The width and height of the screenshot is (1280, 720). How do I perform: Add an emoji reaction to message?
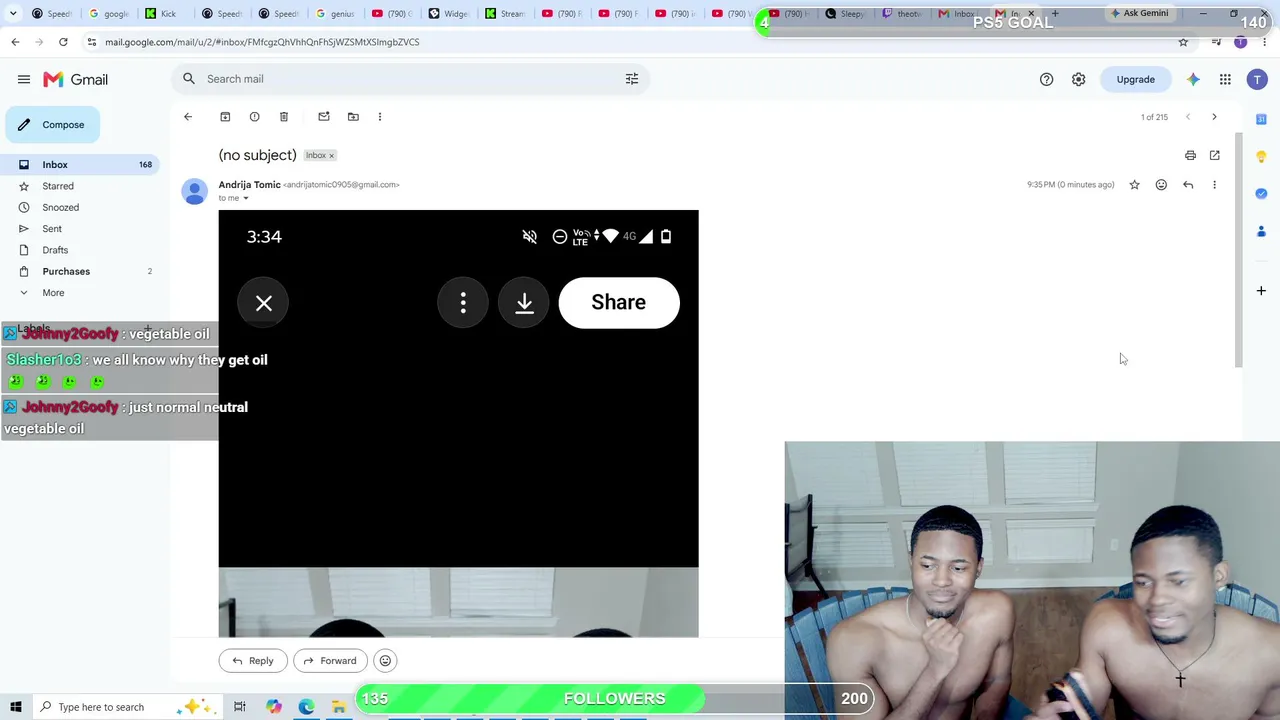coord(1161,185)
